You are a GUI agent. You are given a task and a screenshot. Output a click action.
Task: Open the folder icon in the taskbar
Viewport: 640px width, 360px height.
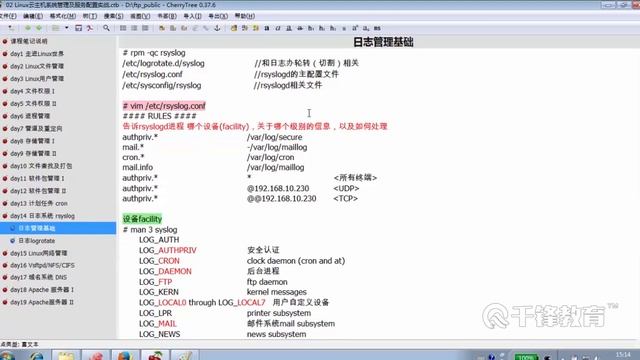coord(66,356)
